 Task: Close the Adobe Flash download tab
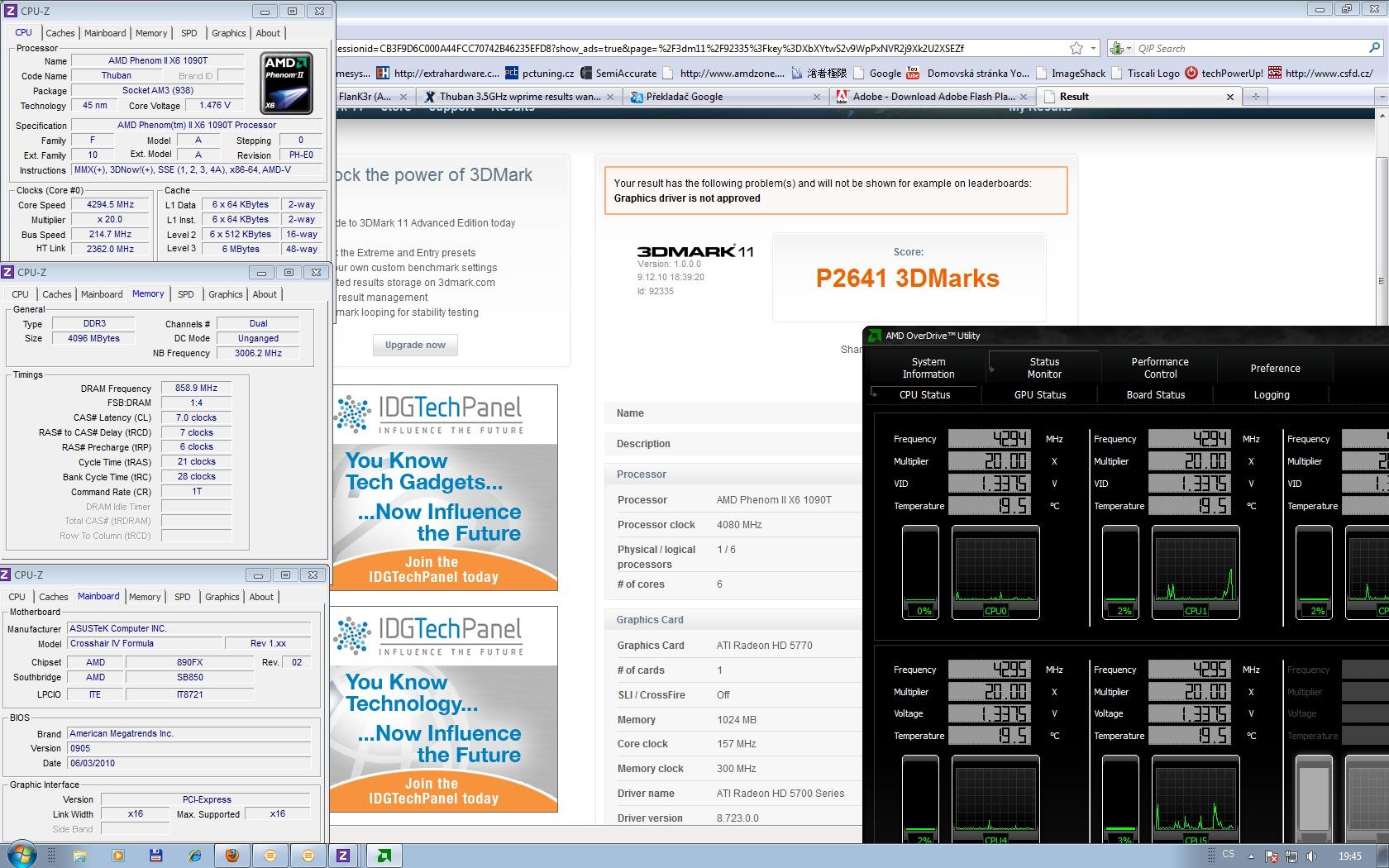tap(1024, 97)
